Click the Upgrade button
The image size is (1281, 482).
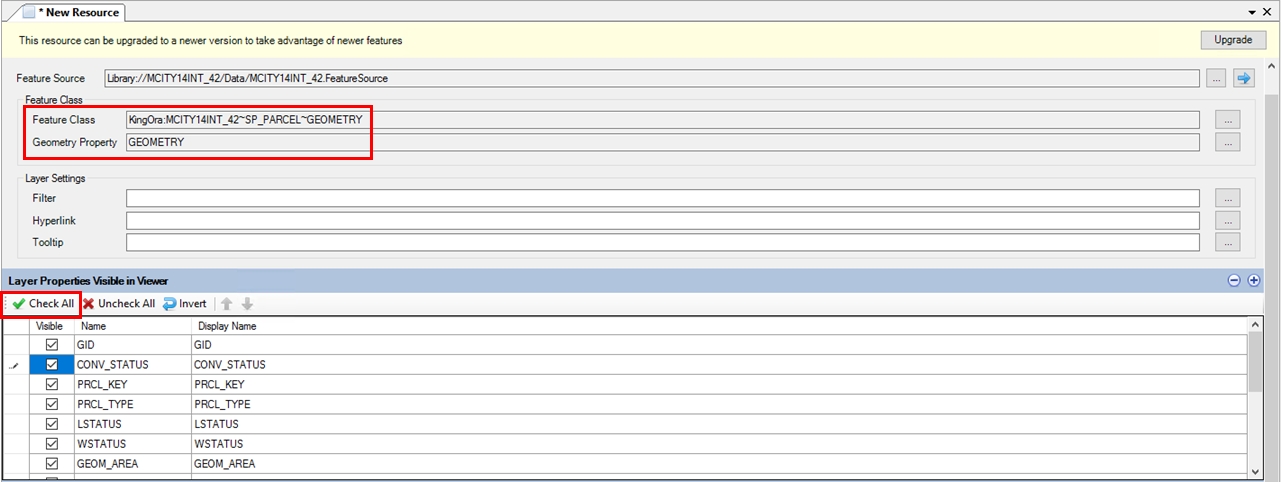[x=1233, y=40]
